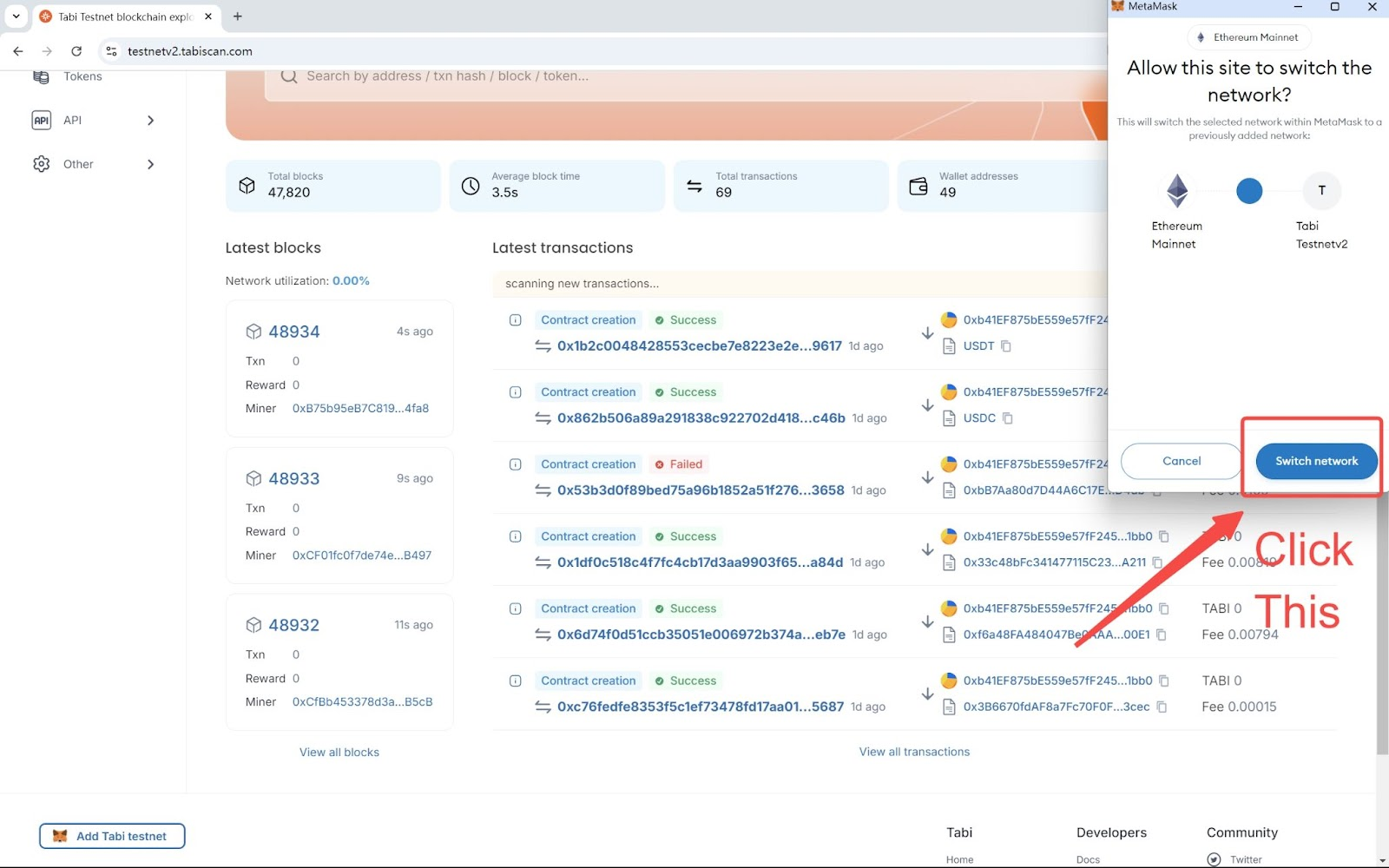Copy address 0x33c48bFc341477115C23...A211 icon
This screenshot has width=1389, height=868.
click(x=1157, y=562)
